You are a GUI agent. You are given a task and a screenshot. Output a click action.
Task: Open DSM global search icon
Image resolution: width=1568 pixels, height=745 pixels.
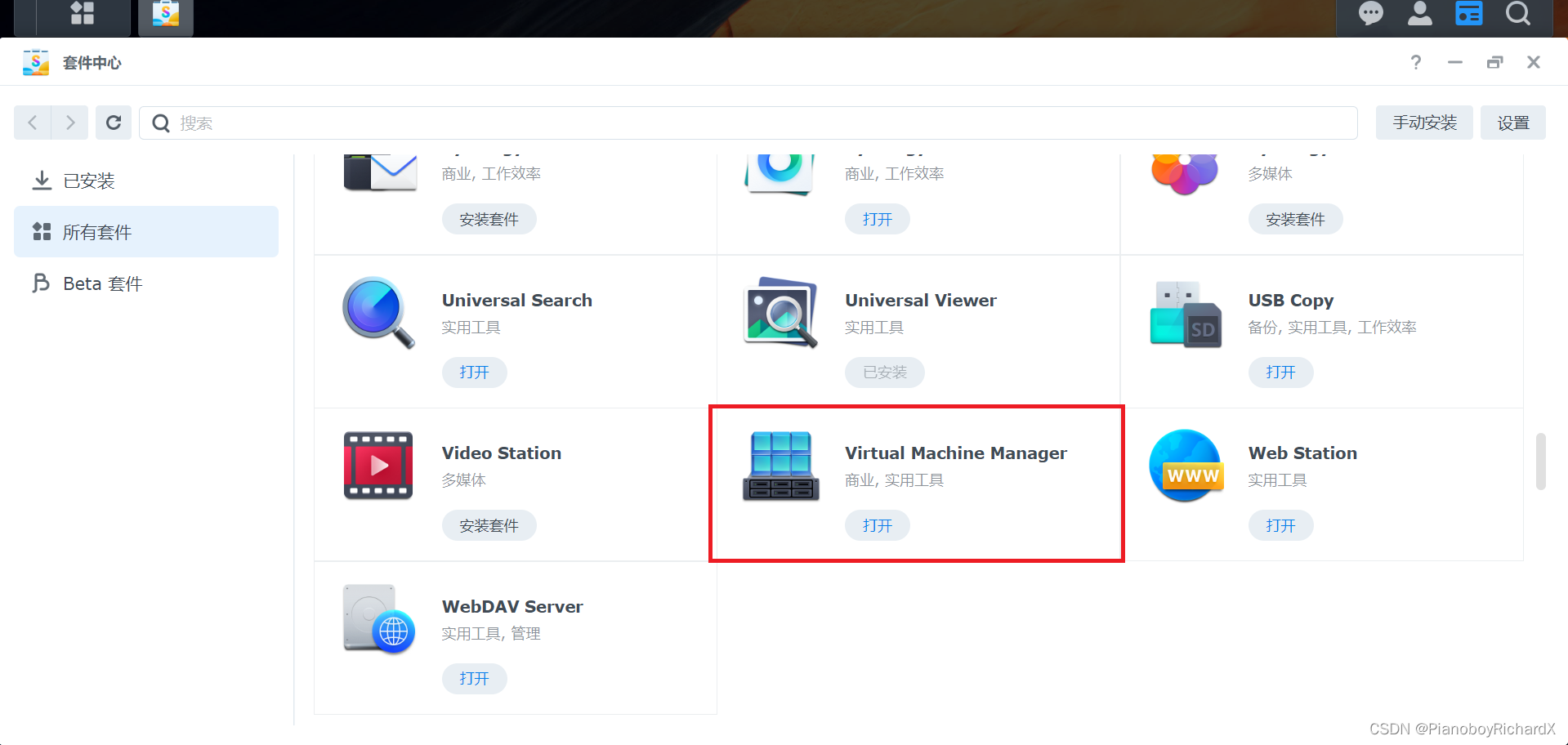(1518, 14)
